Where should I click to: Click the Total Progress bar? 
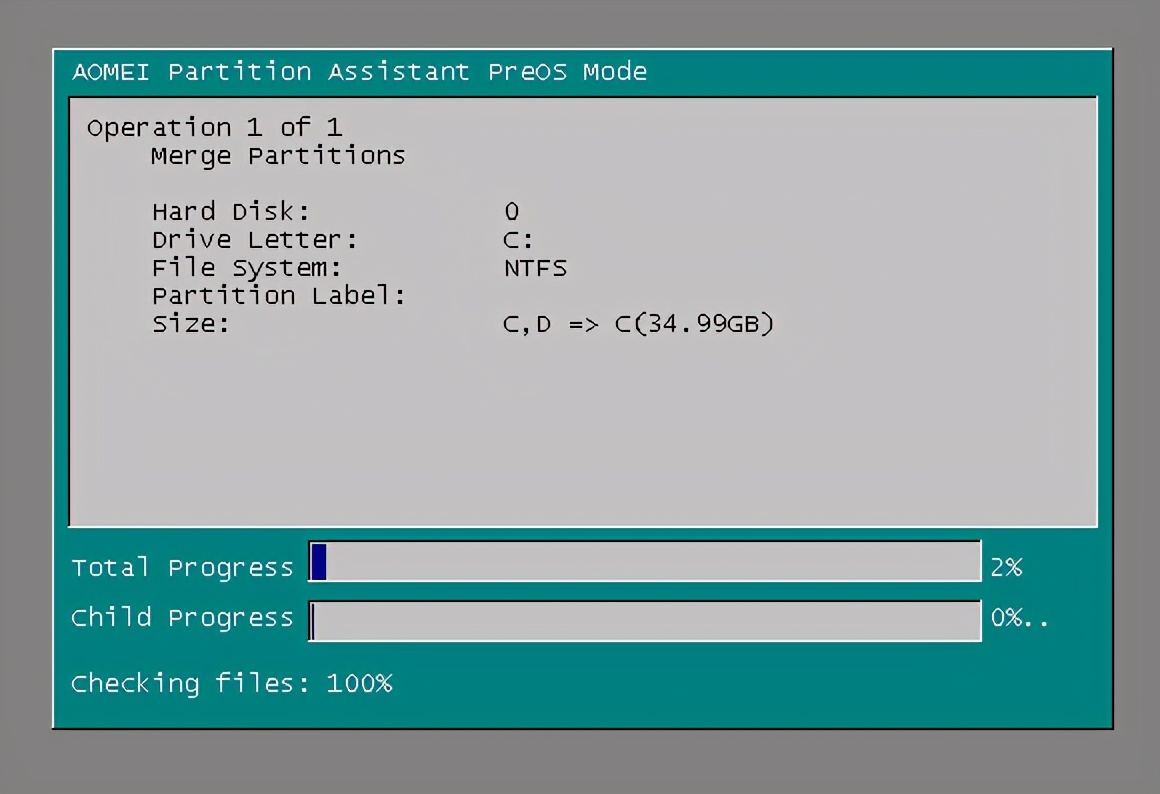644,561
